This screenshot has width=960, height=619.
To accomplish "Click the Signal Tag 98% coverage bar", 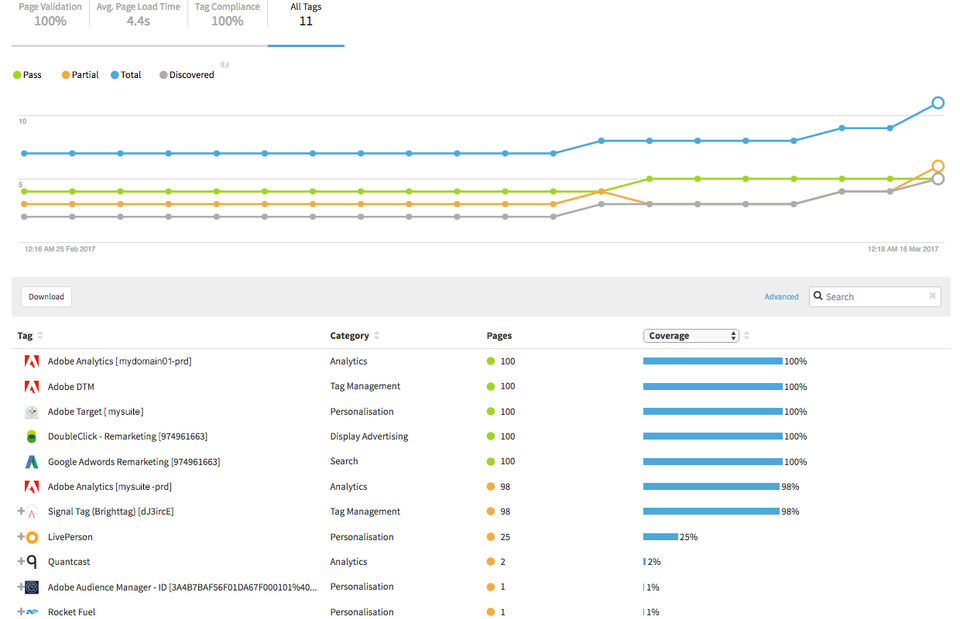I will (711, 511).
